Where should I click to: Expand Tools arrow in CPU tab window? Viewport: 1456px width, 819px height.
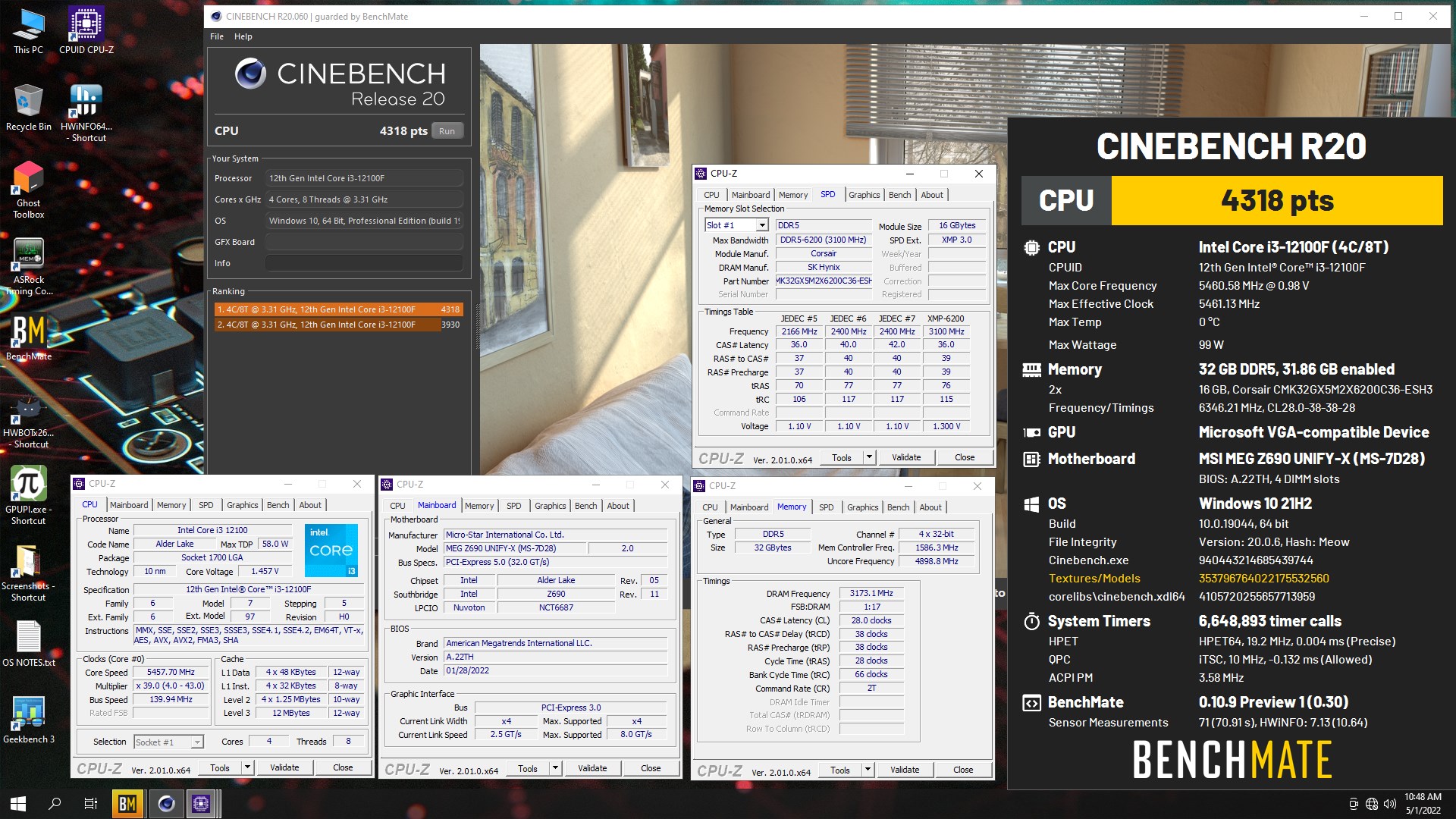(247, 767)
